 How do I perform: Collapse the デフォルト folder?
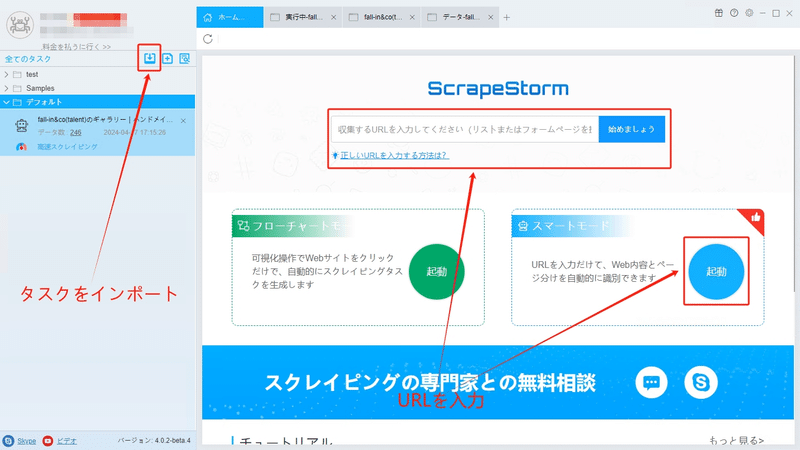point(6,102)
